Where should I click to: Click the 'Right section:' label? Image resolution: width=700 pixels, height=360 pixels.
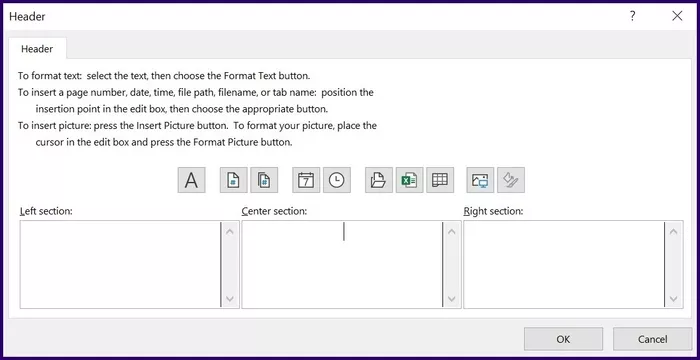[493, 211]
